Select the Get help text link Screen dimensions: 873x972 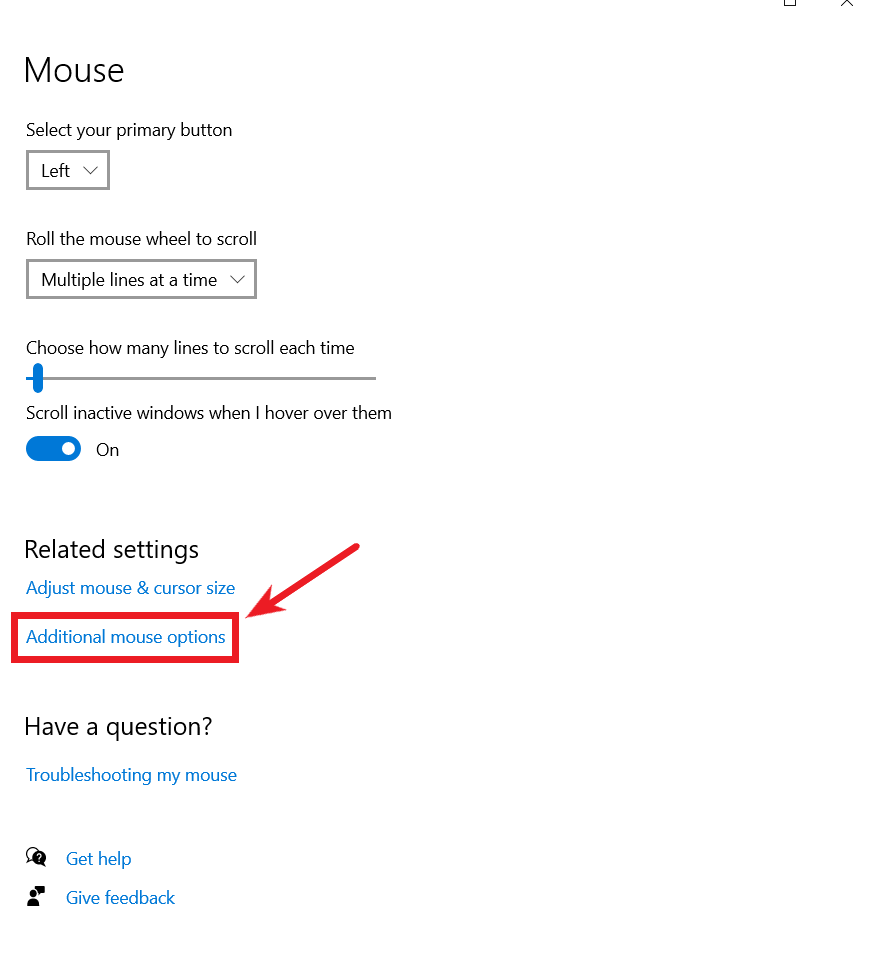pyautogui.click(x=98, y=858)
